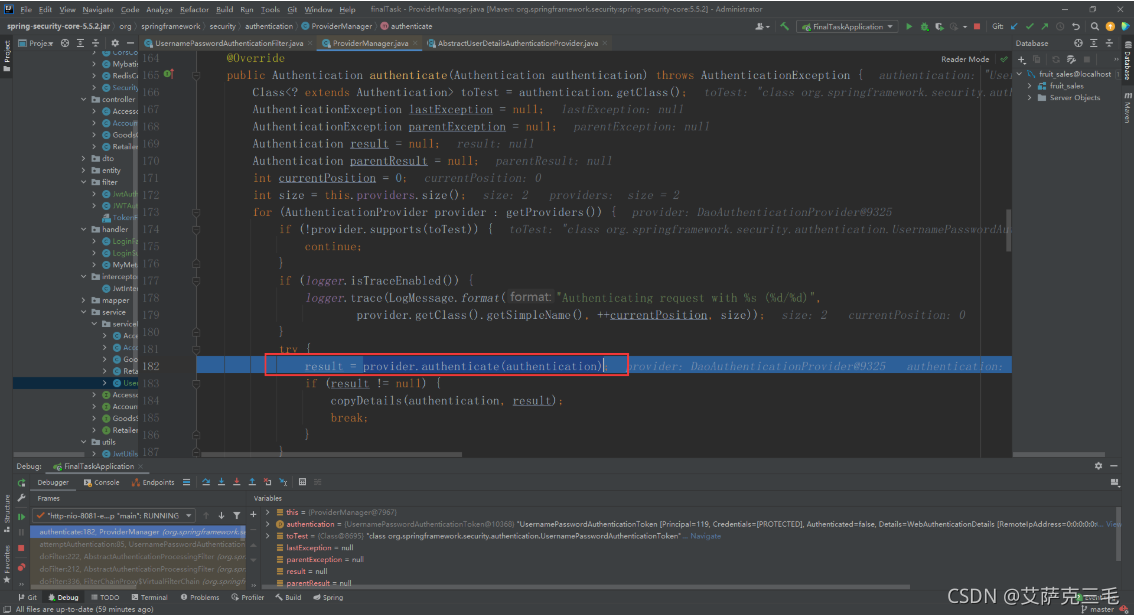Open Search Everywhere magnifier icon
Image resolution: width=1135 pixels, height=615 pixels.
pyautogui.click(x=1094, y=27)
